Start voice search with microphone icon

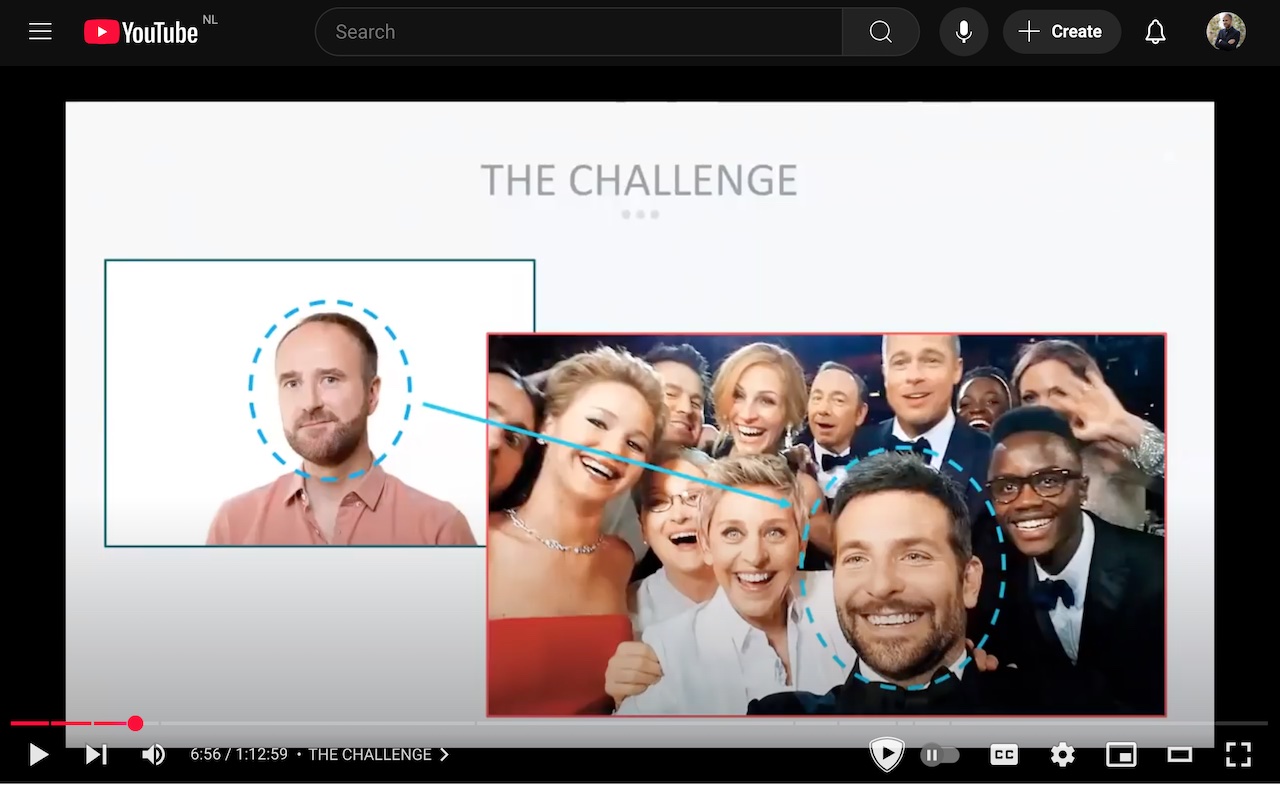(x=964, y=32)
